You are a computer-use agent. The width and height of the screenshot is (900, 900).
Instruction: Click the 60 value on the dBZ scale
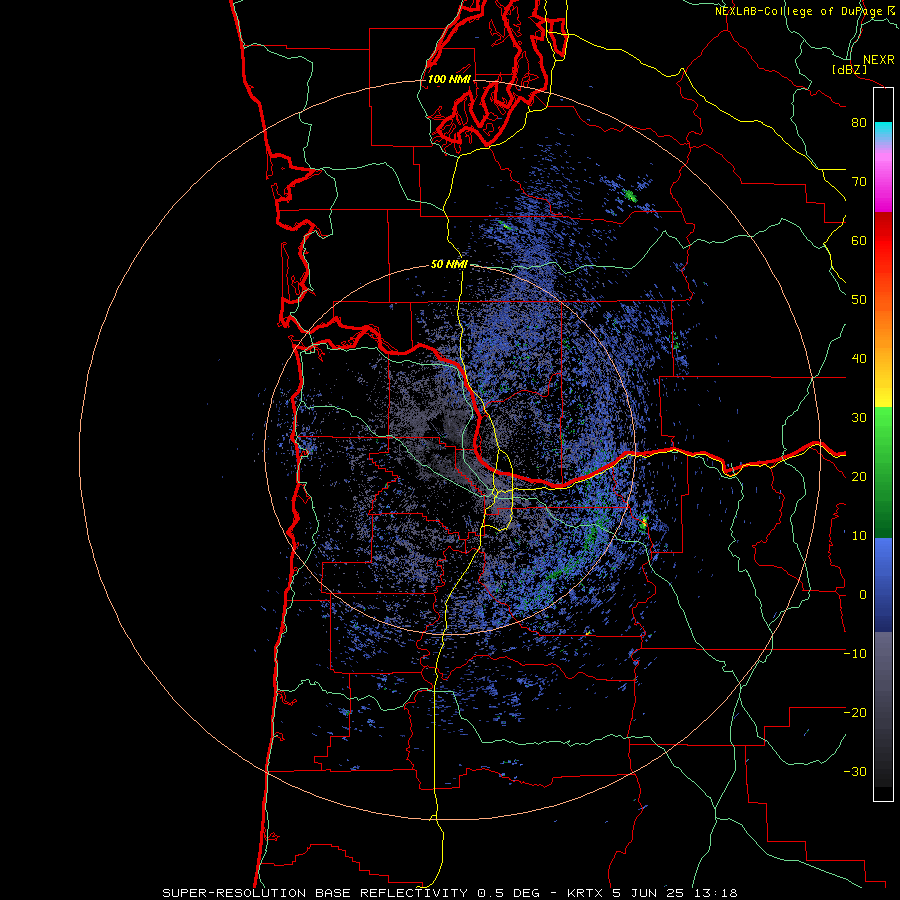pyautogui.click(x=859, y=240)
